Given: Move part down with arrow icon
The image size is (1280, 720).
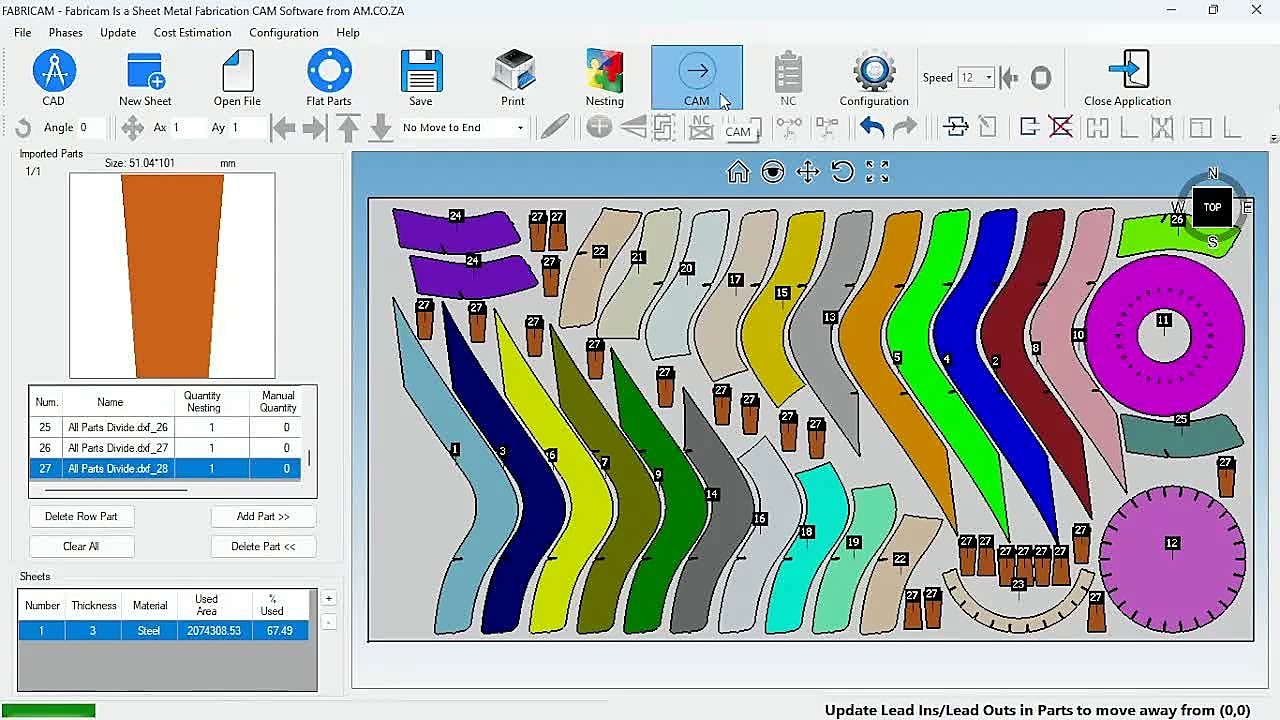Looking at the screenshot, I should coord(381,127).
